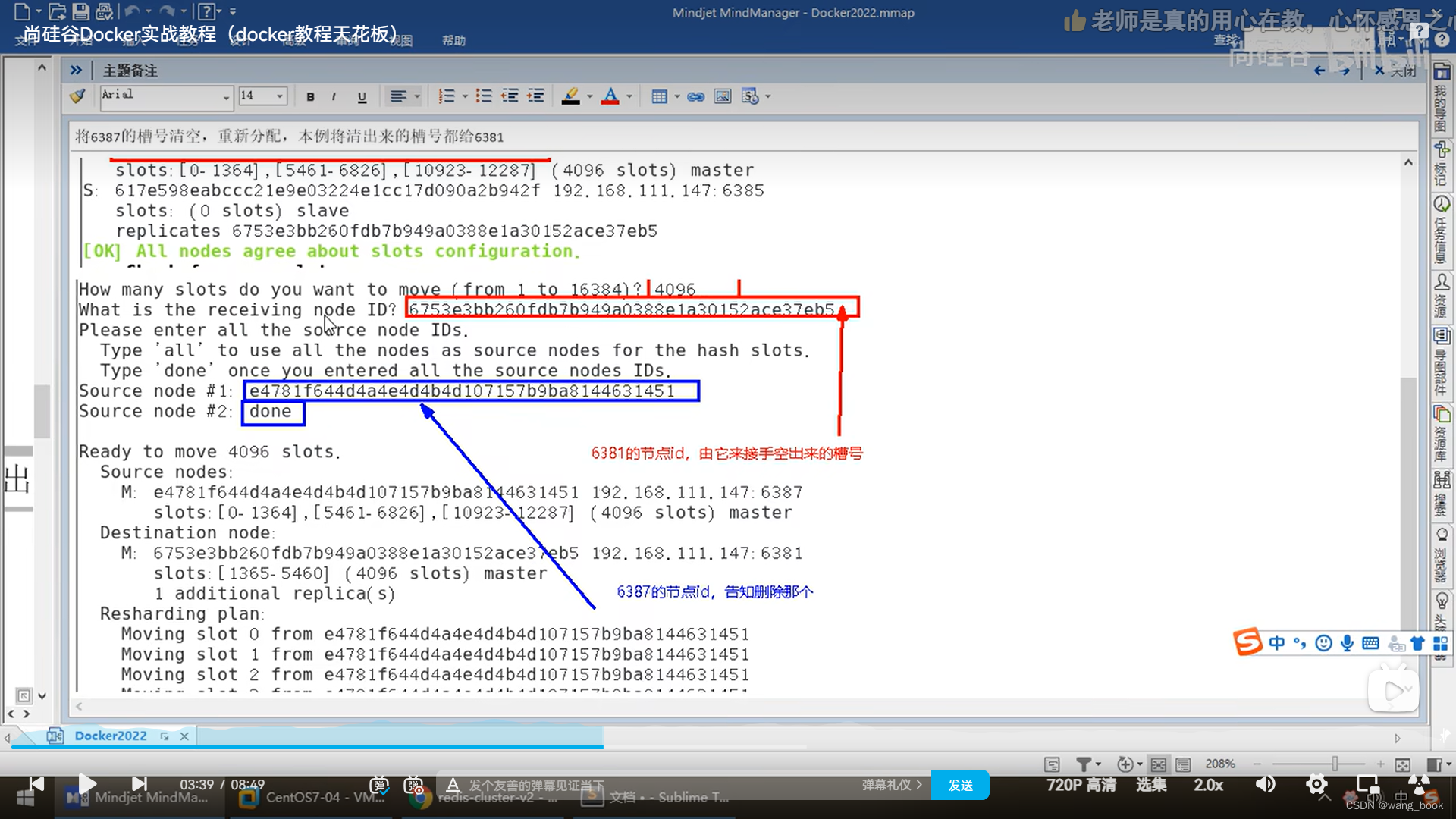
Task: Click the numbered list icon
Action: coord(447,96)
